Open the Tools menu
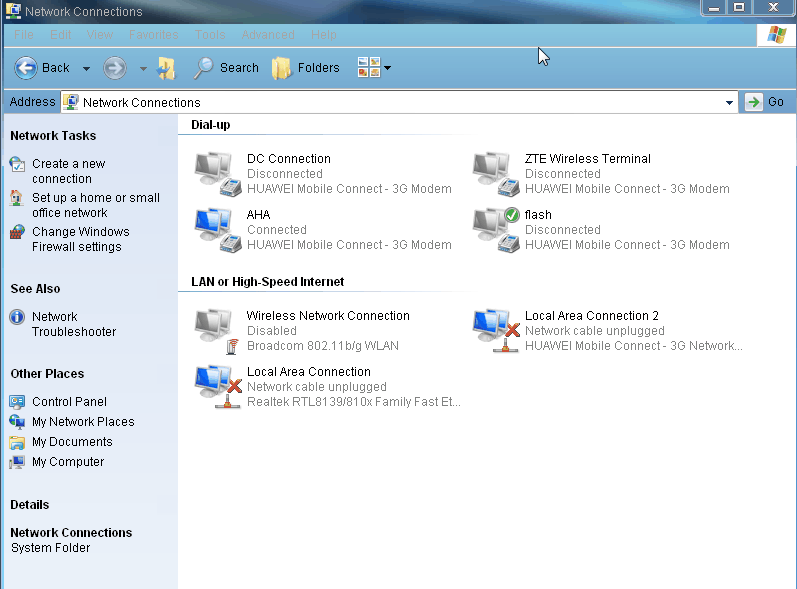The image size is (797, 589). click(210, 35)
